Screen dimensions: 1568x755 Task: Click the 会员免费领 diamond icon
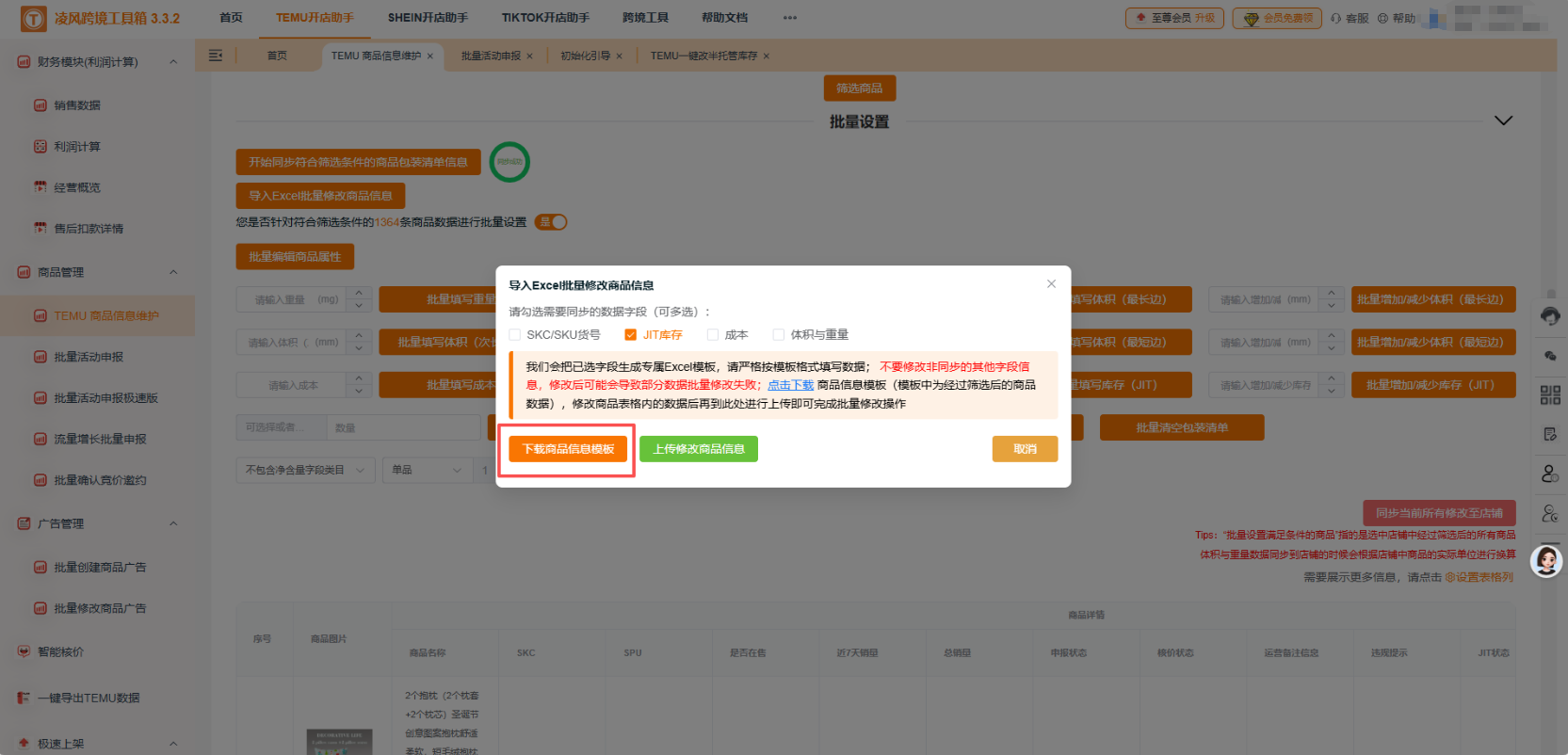[1251, 19]
